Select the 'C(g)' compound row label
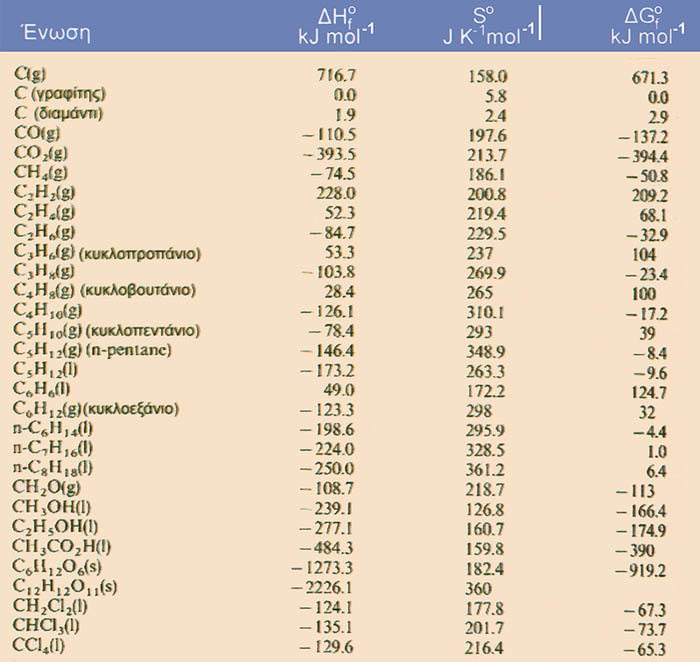 click(x=30, y=74)
